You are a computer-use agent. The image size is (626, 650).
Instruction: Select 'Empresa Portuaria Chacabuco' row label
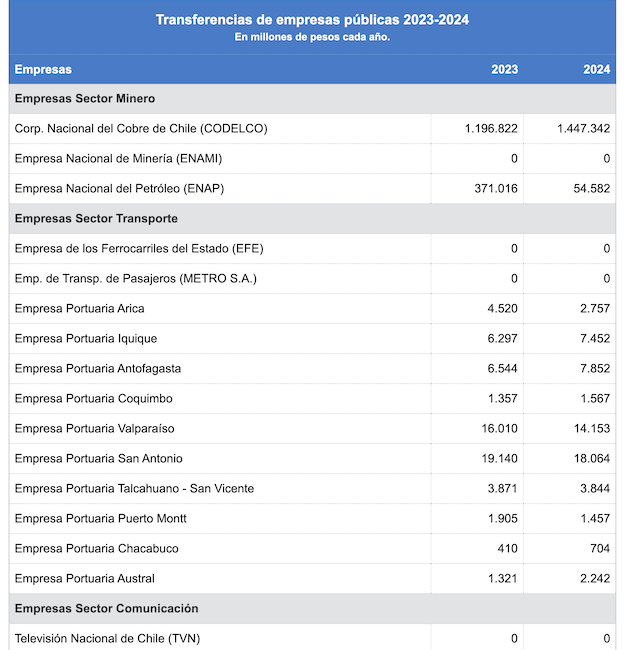pos(97,549)
